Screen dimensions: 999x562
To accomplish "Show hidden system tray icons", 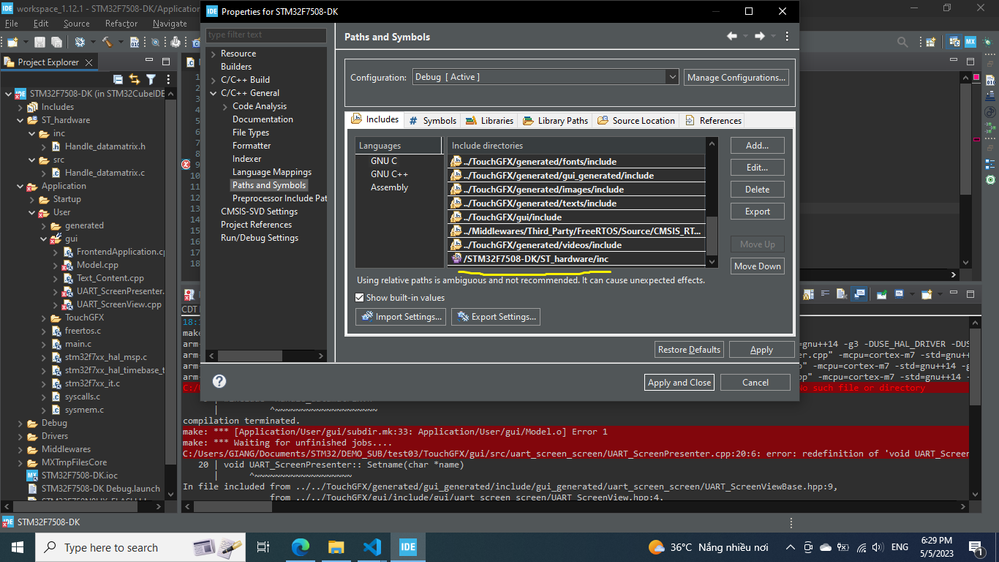I will [x=790, y=547].
